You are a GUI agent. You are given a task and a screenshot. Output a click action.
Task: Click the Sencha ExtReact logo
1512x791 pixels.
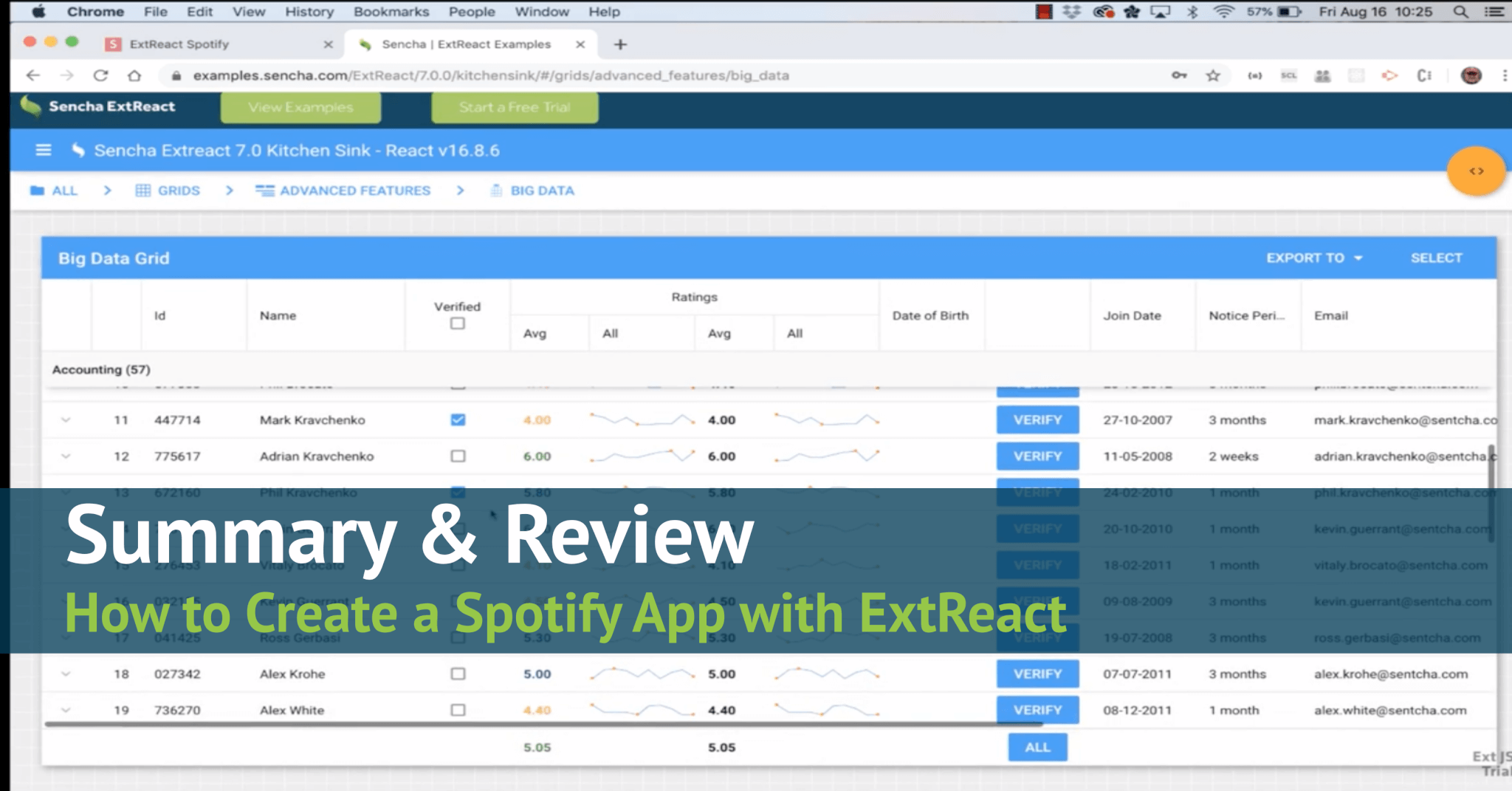coord(98,106)
